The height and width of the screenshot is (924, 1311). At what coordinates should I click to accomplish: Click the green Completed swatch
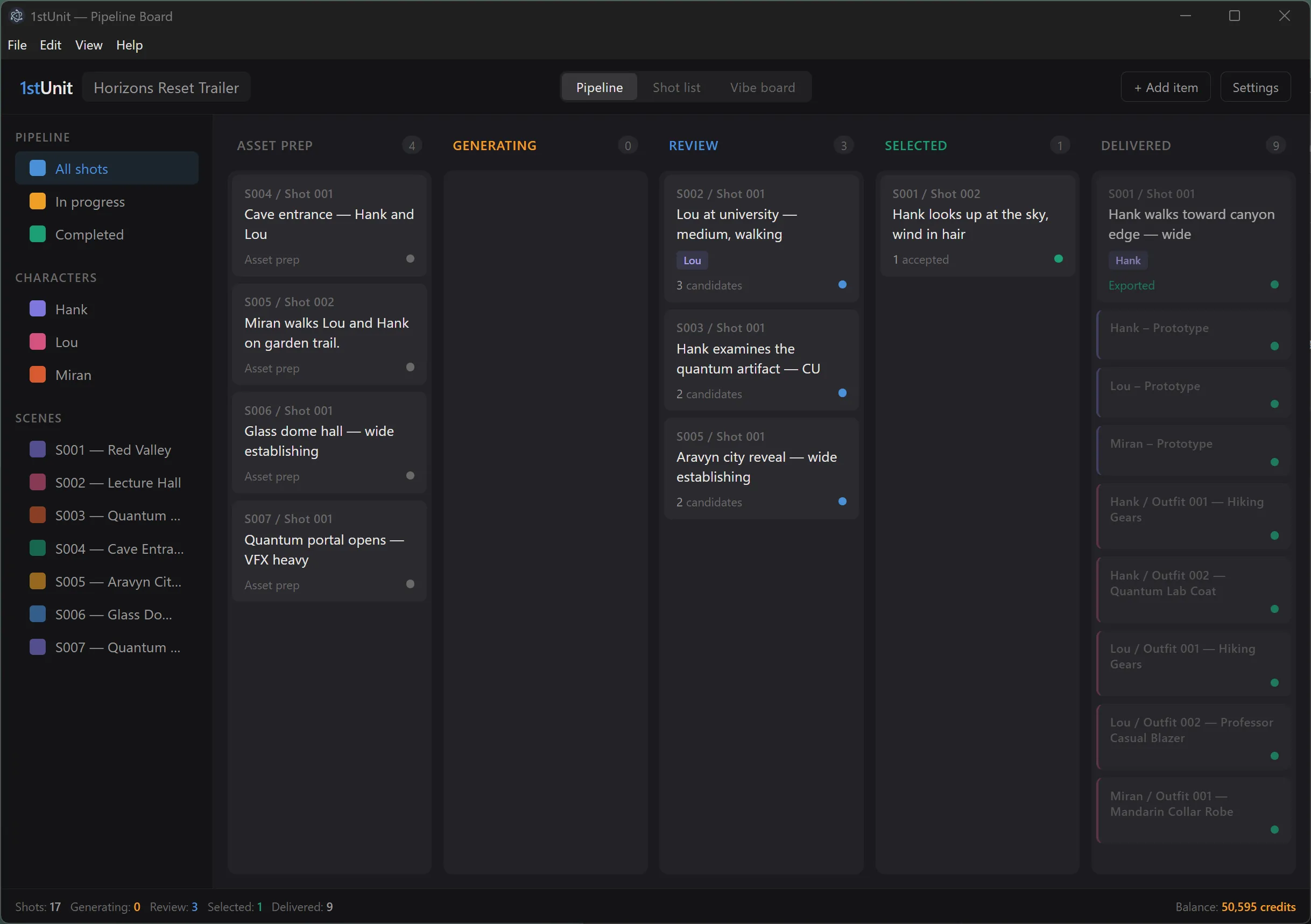point(38,234)
